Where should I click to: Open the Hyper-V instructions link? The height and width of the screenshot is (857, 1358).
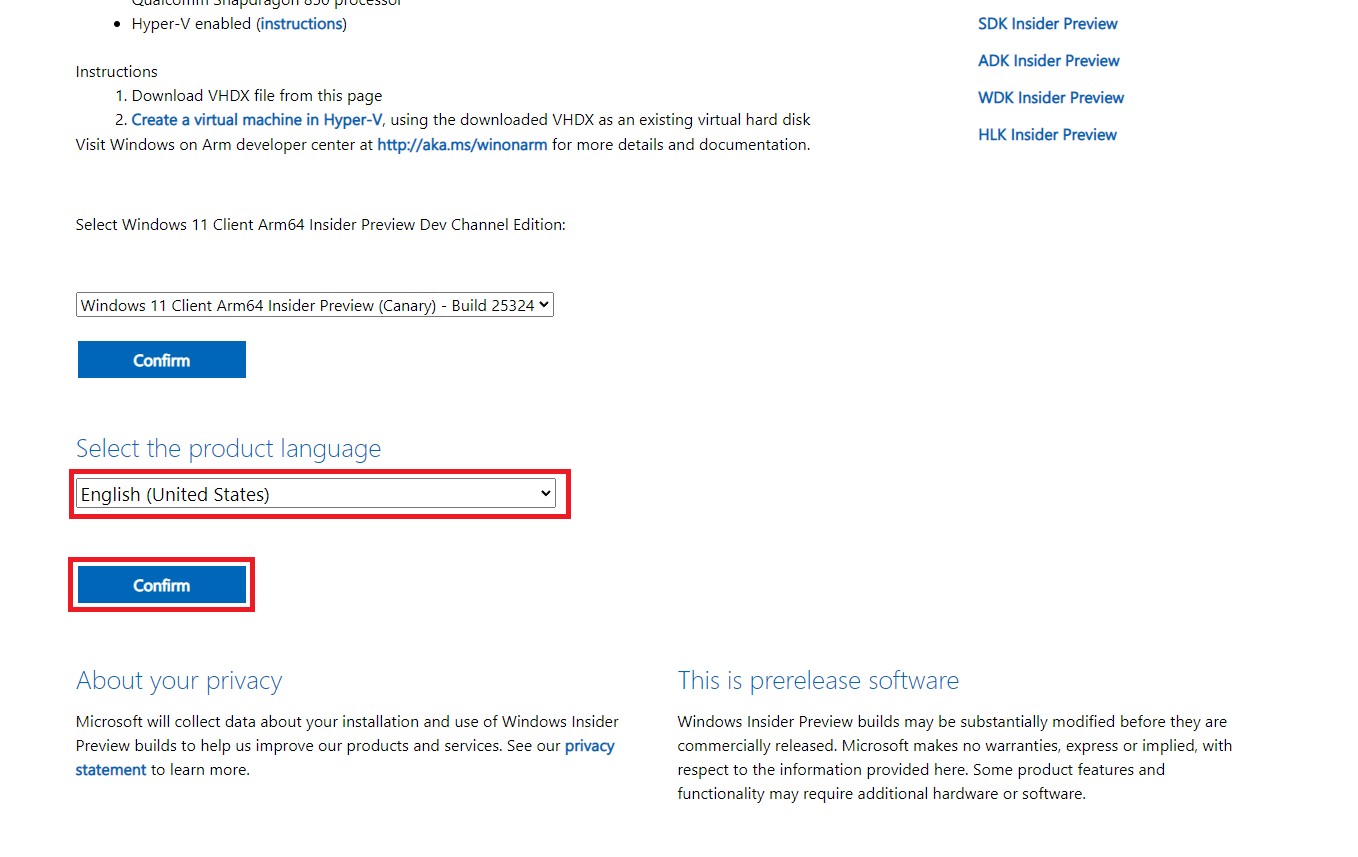pos(301,23)
